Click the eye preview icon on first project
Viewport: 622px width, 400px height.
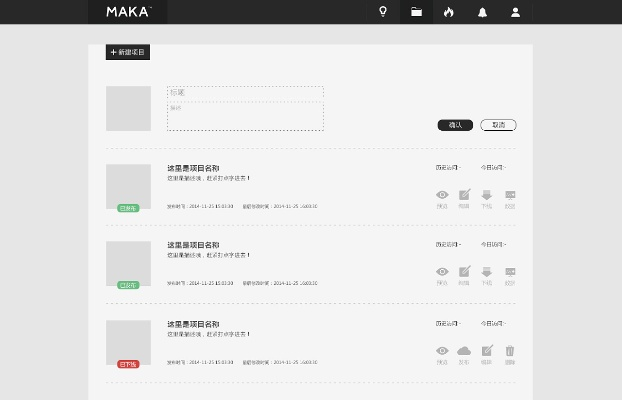tap(442, 195)
